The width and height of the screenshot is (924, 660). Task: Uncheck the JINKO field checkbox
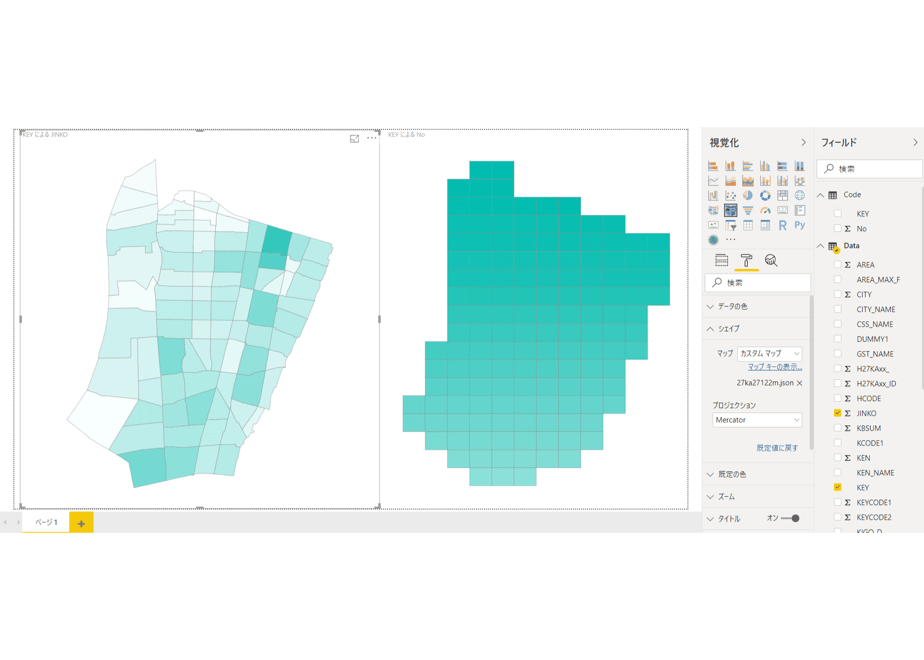click(837, 413)
